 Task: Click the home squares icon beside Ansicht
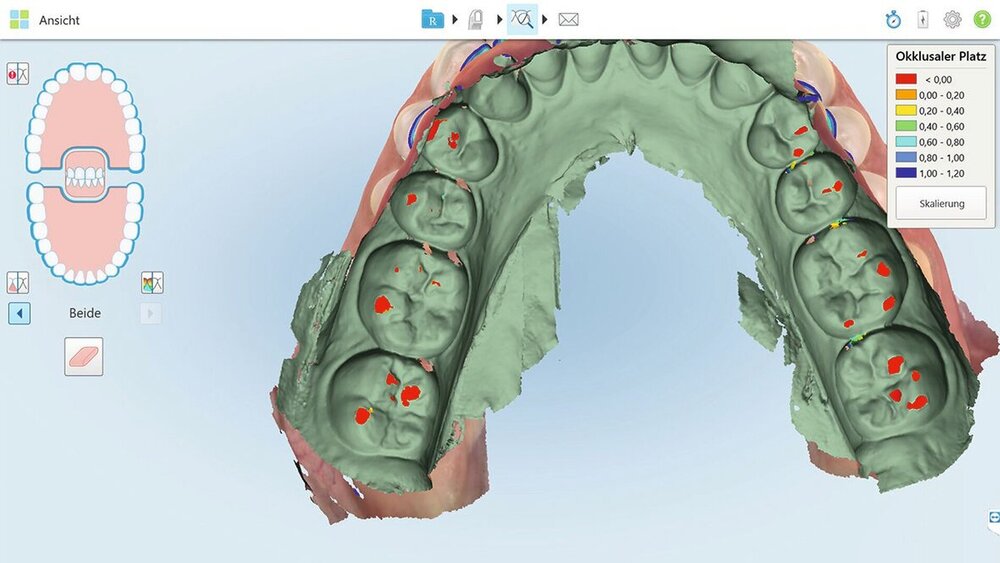coord(19,19)
